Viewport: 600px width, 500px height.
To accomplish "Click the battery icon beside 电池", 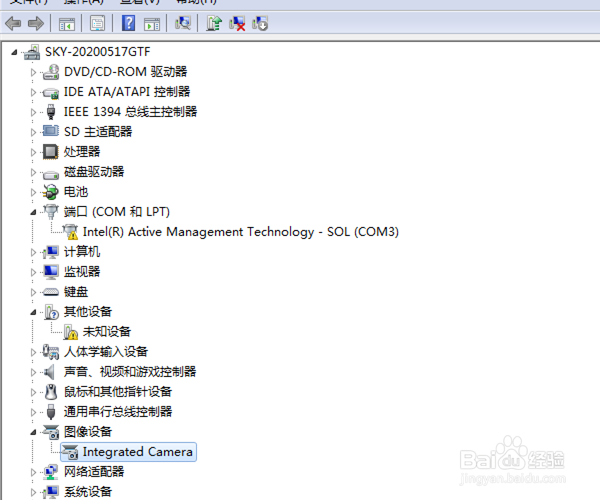I will (51, 192).
